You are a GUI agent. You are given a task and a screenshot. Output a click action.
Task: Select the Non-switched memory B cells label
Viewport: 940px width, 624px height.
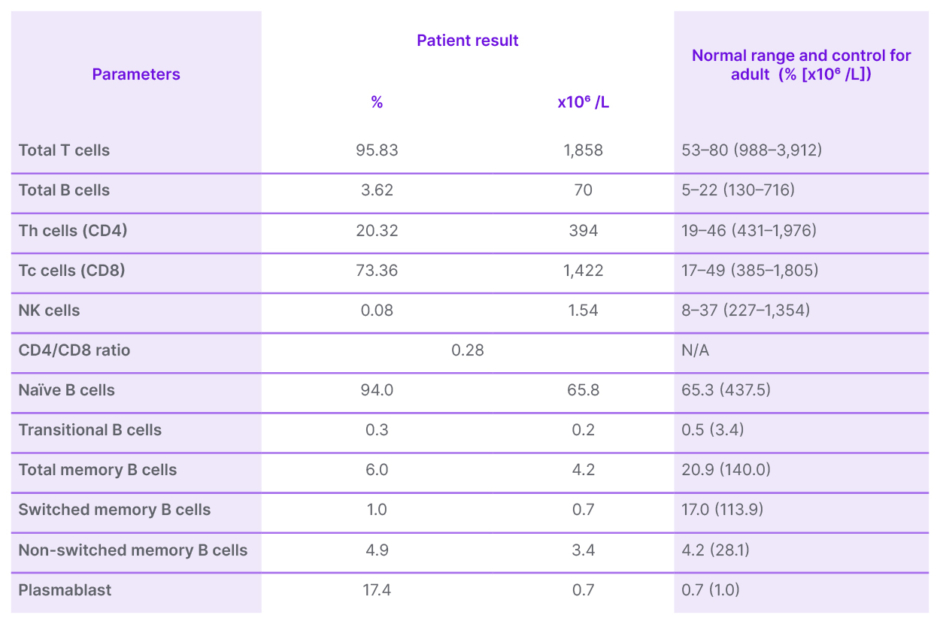(133, 550)
